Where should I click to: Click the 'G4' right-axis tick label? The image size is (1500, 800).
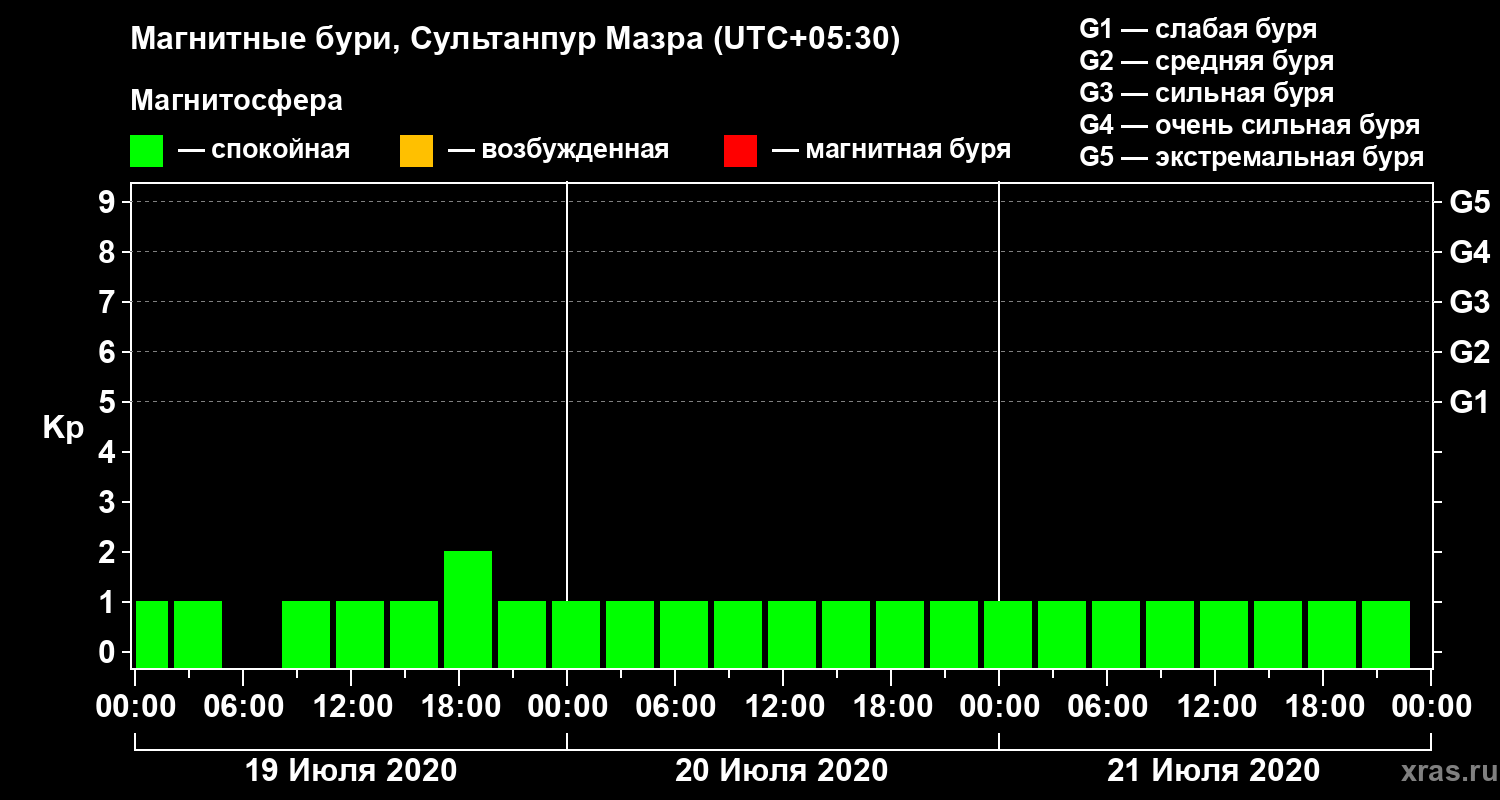coord(1469,252)
